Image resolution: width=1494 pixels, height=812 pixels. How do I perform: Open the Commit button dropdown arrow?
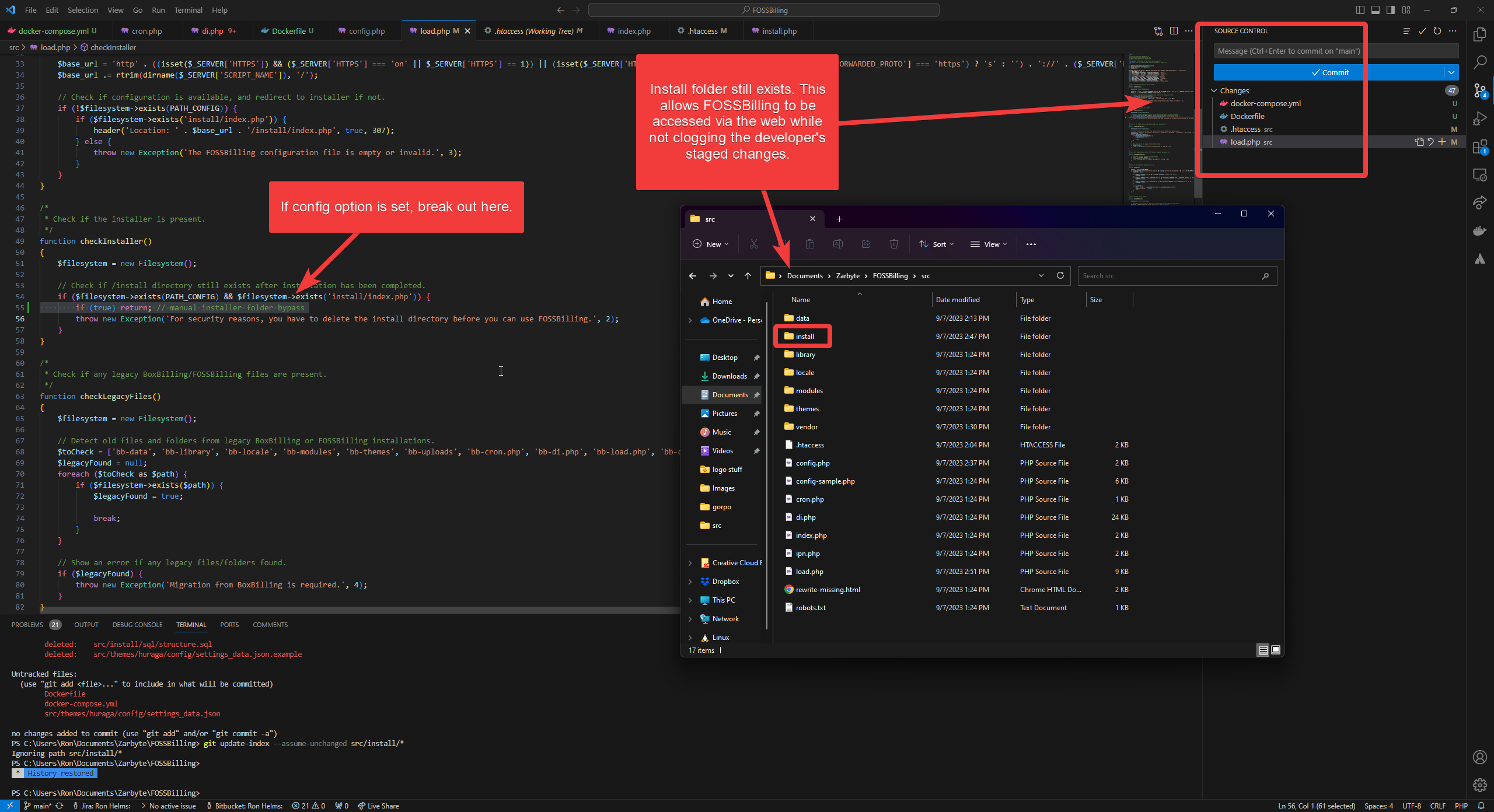1451,72
